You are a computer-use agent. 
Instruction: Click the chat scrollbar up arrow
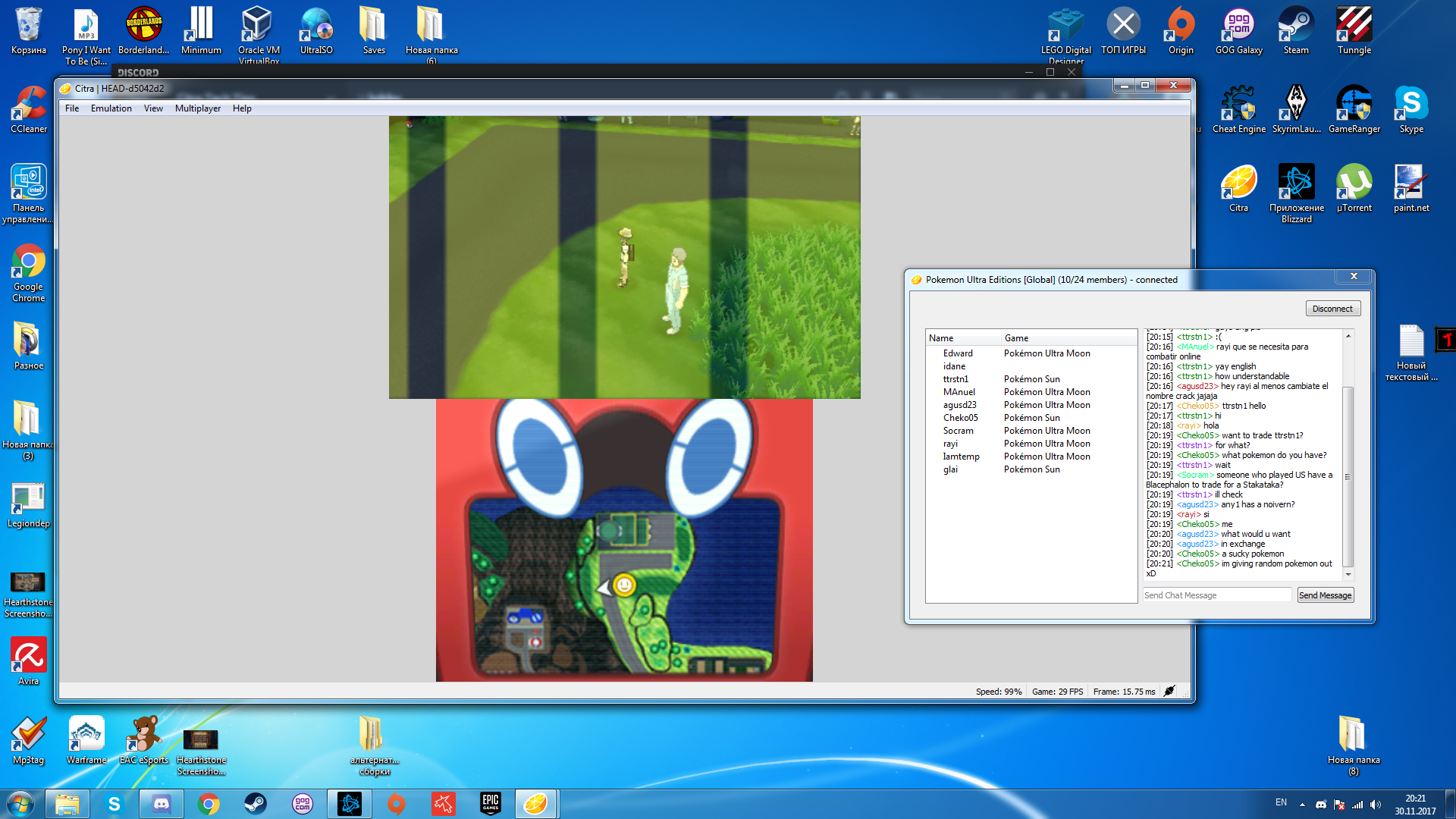[x=1348, y=335]
